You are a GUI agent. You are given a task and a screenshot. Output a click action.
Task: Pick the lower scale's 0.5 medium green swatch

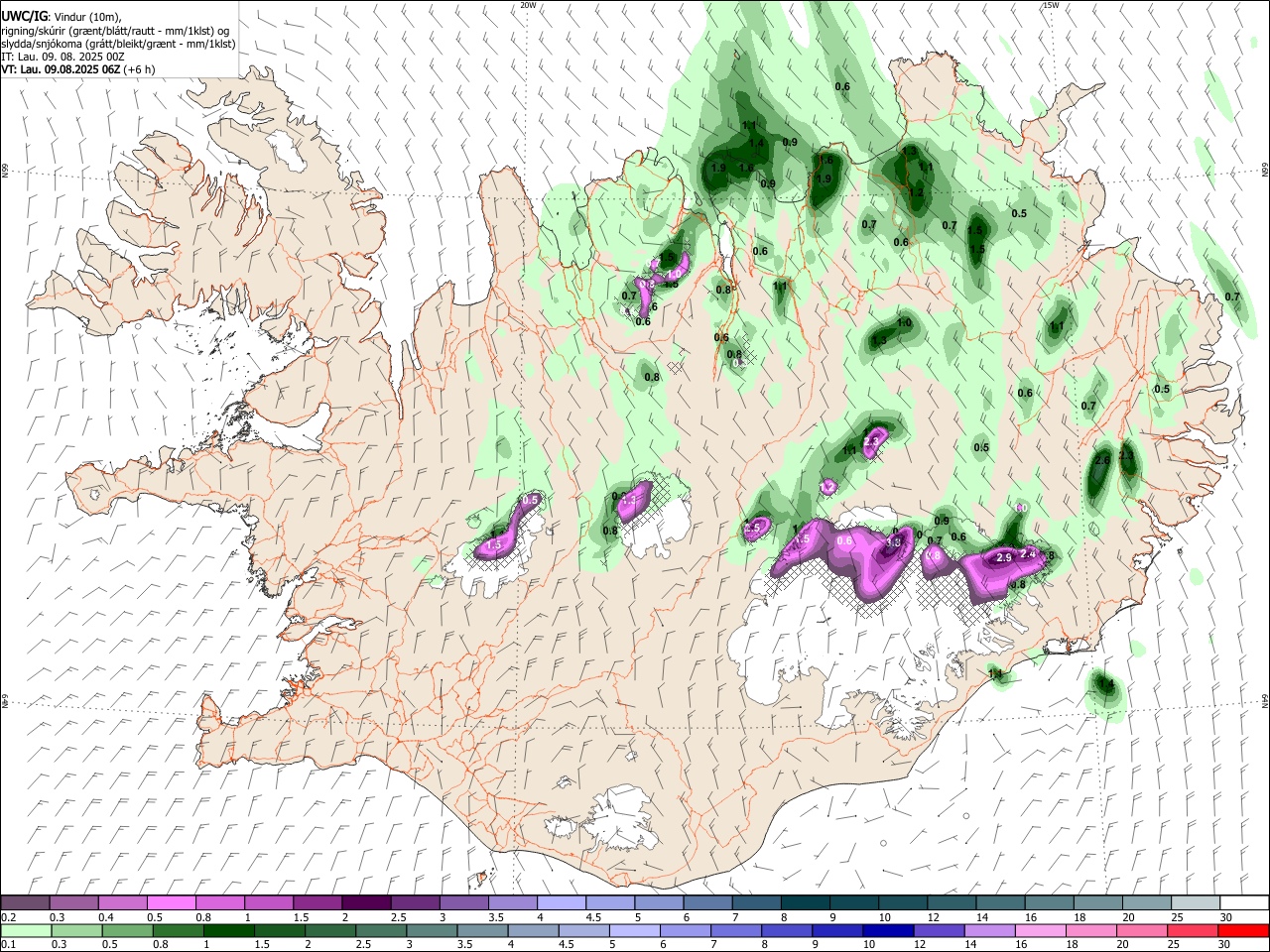point(127,931)
